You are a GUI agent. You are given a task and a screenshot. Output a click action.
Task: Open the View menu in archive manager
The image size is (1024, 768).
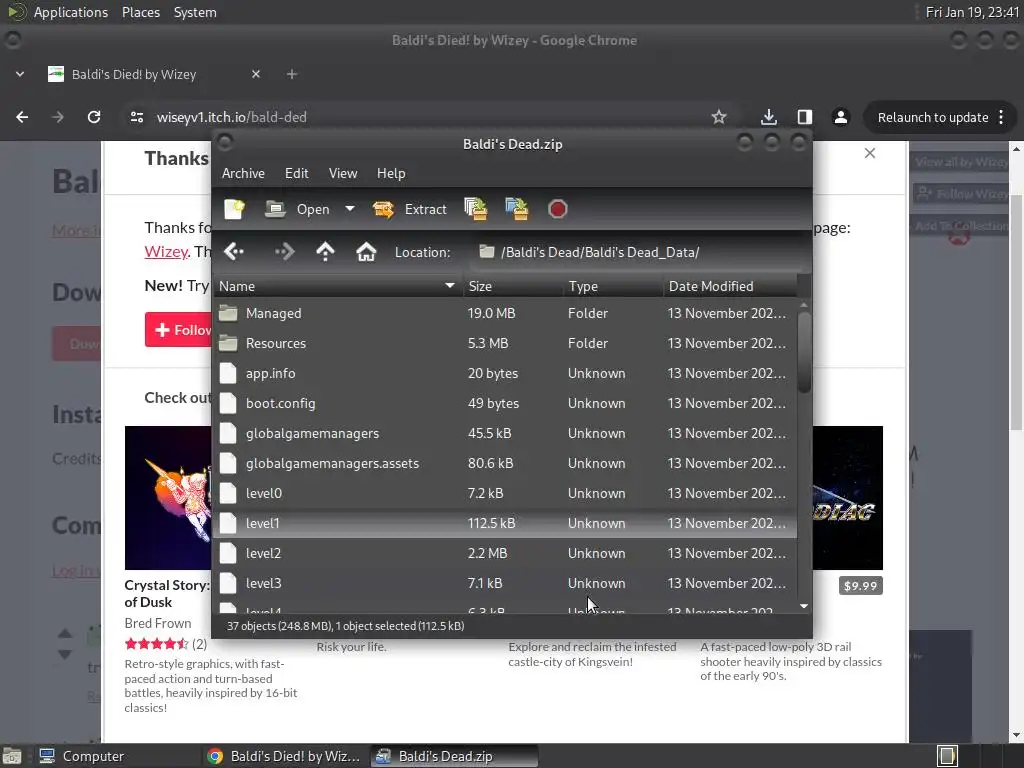(343, 173)
